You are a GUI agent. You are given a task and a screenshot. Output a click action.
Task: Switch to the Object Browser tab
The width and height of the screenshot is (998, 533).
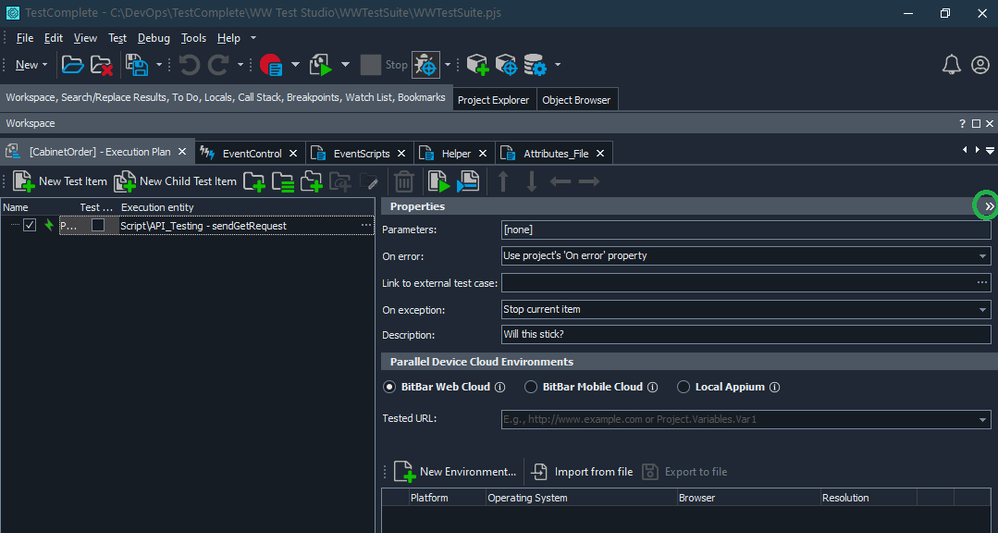(576, 100)
